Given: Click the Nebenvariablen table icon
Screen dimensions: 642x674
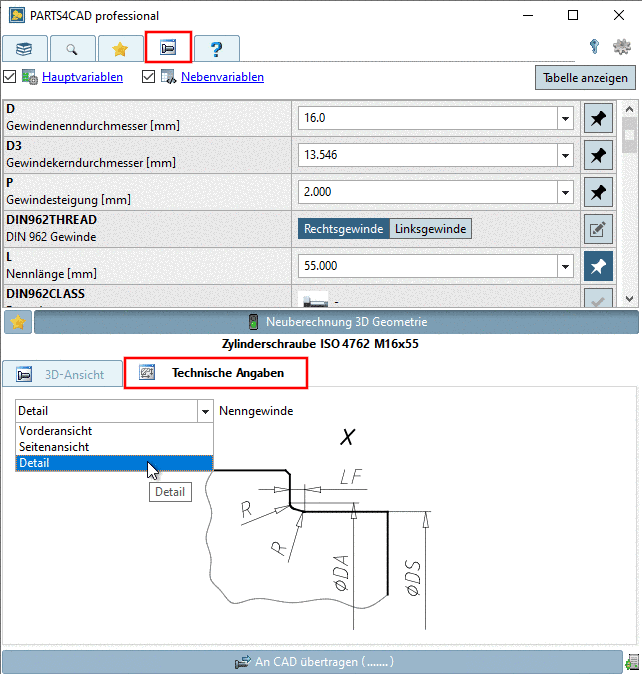Looking at the screenshot, I should pyautogui.click(x=168, y=77).
